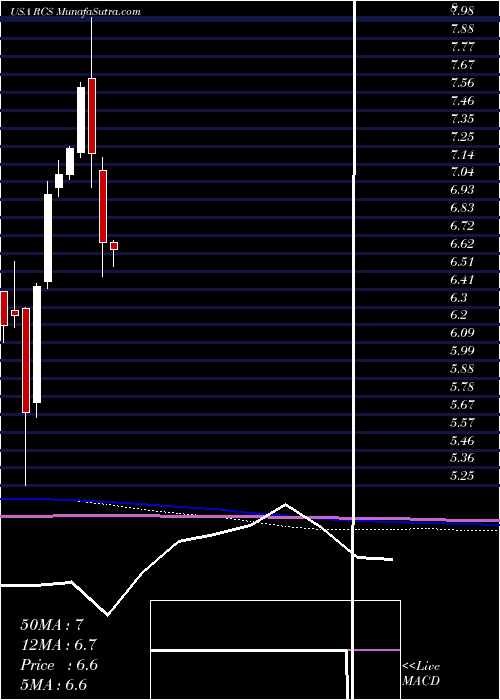The height and width of the screenshot is (700, 500).
Task: Click the 7.04 price axis label
Action: 462,172
